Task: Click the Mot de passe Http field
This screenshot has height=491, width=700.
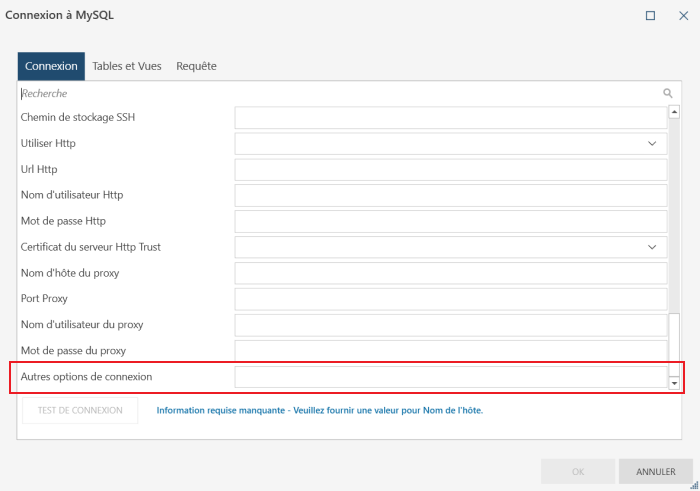Action: (x=451, y=221)
